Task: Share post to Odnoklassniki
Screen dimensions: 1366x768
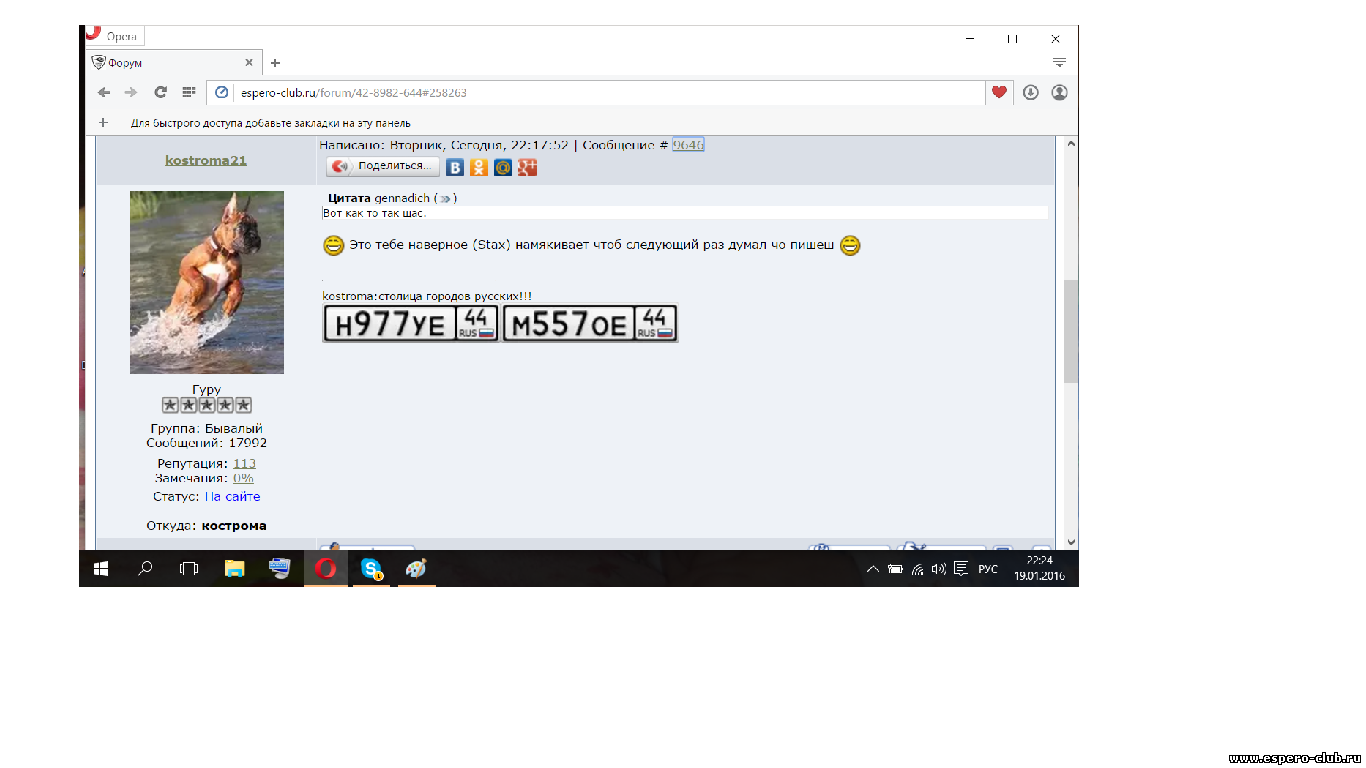Action: [x=479, y=167]
